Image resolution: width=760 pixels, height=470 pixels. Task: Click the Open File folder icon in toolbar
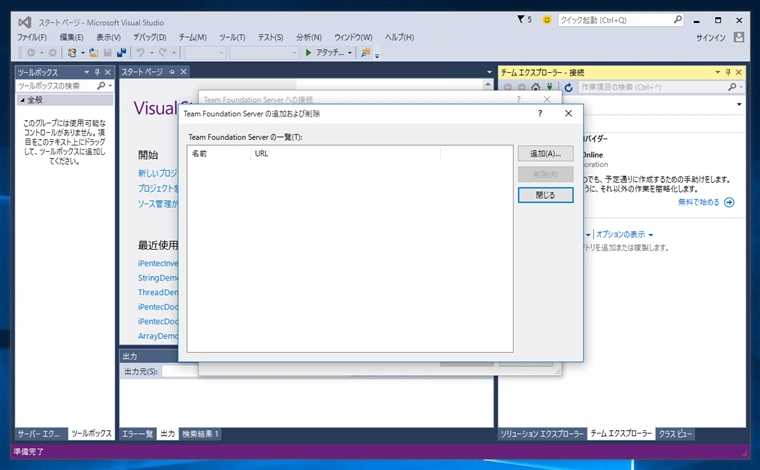point(94,52)
